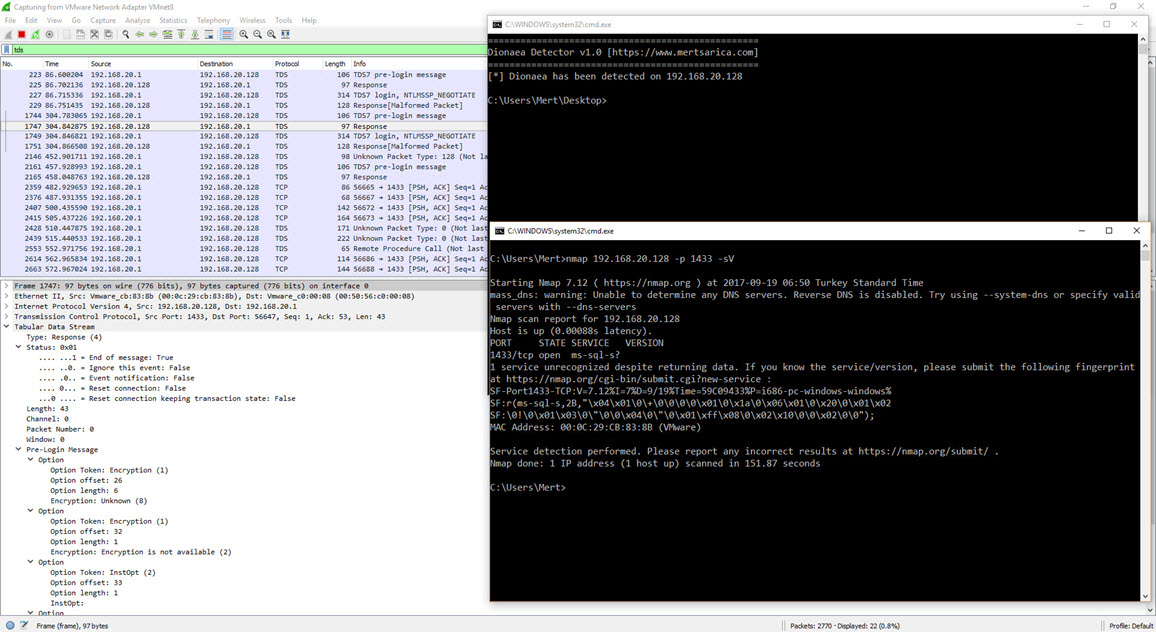Expand the Ethernet II details row
1156x632 pixels.
[x=7, y=296]
